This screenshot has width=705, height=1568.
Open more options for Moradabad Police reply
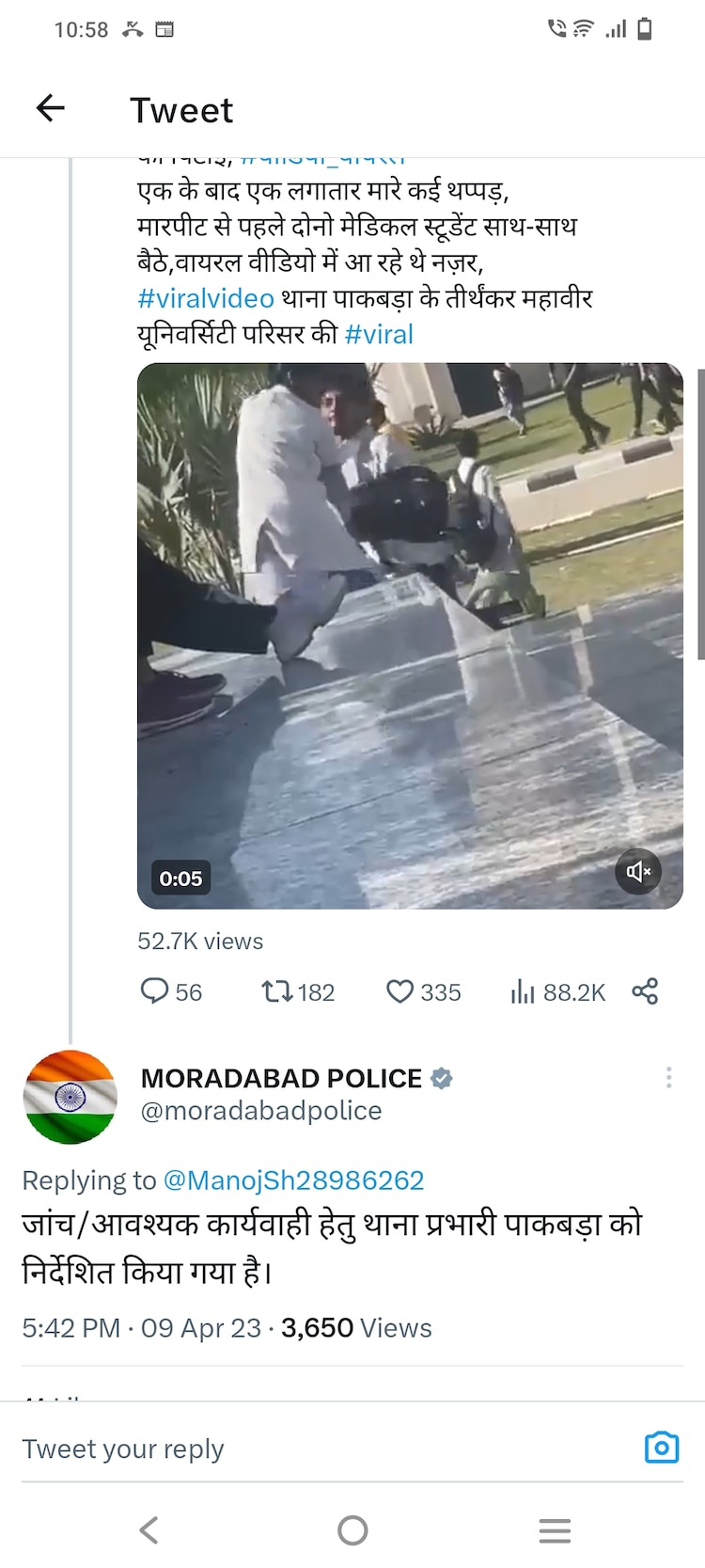click(x=668, y=1078)
